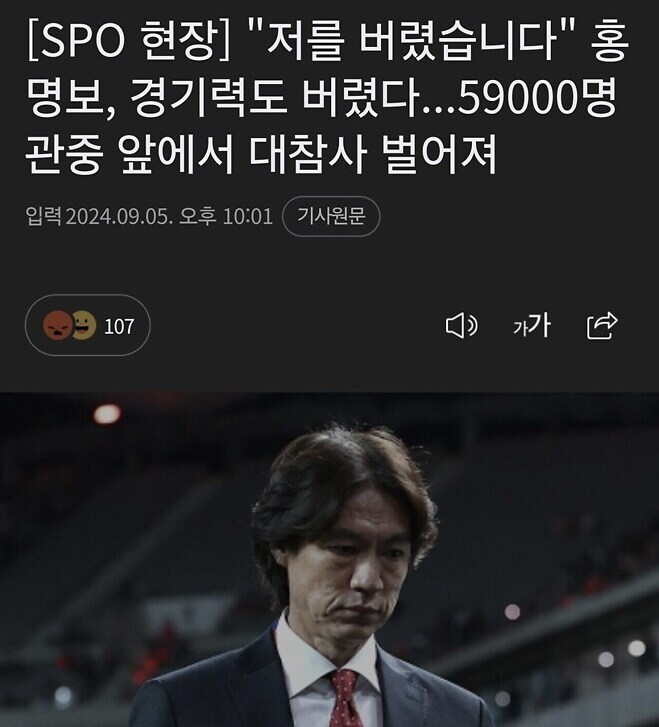Viewport: 659px width, 727px height.
Task: Open font size 가가 setting
Action: (x=532, y=325)
